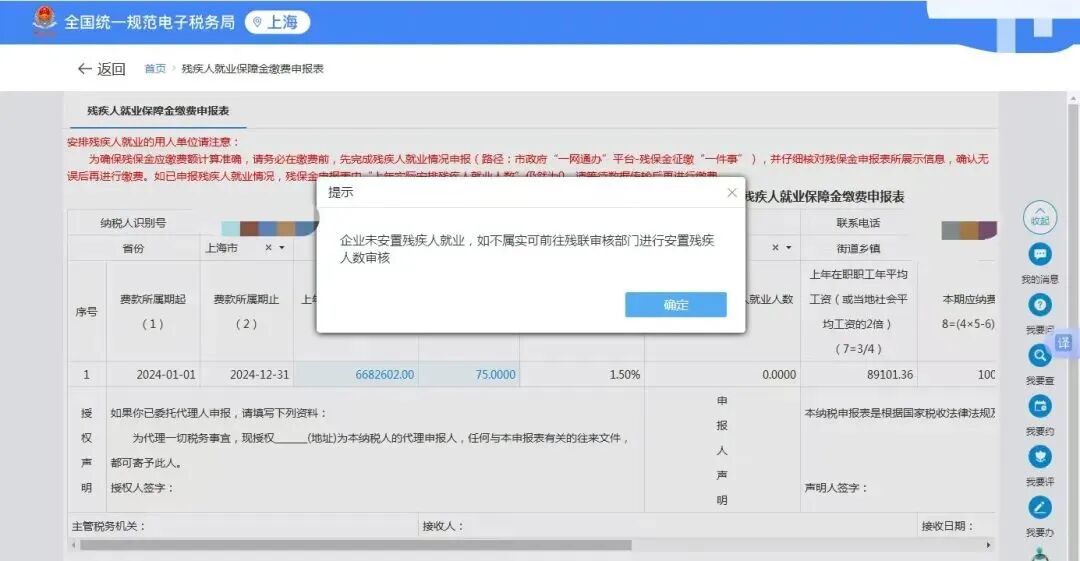Image resolution: width=1080 pixels, height=561 pixels.
Task: Expand dropdown arrow left of 街道乡镇
Action: pyautogui.click(x=789, y=248)
